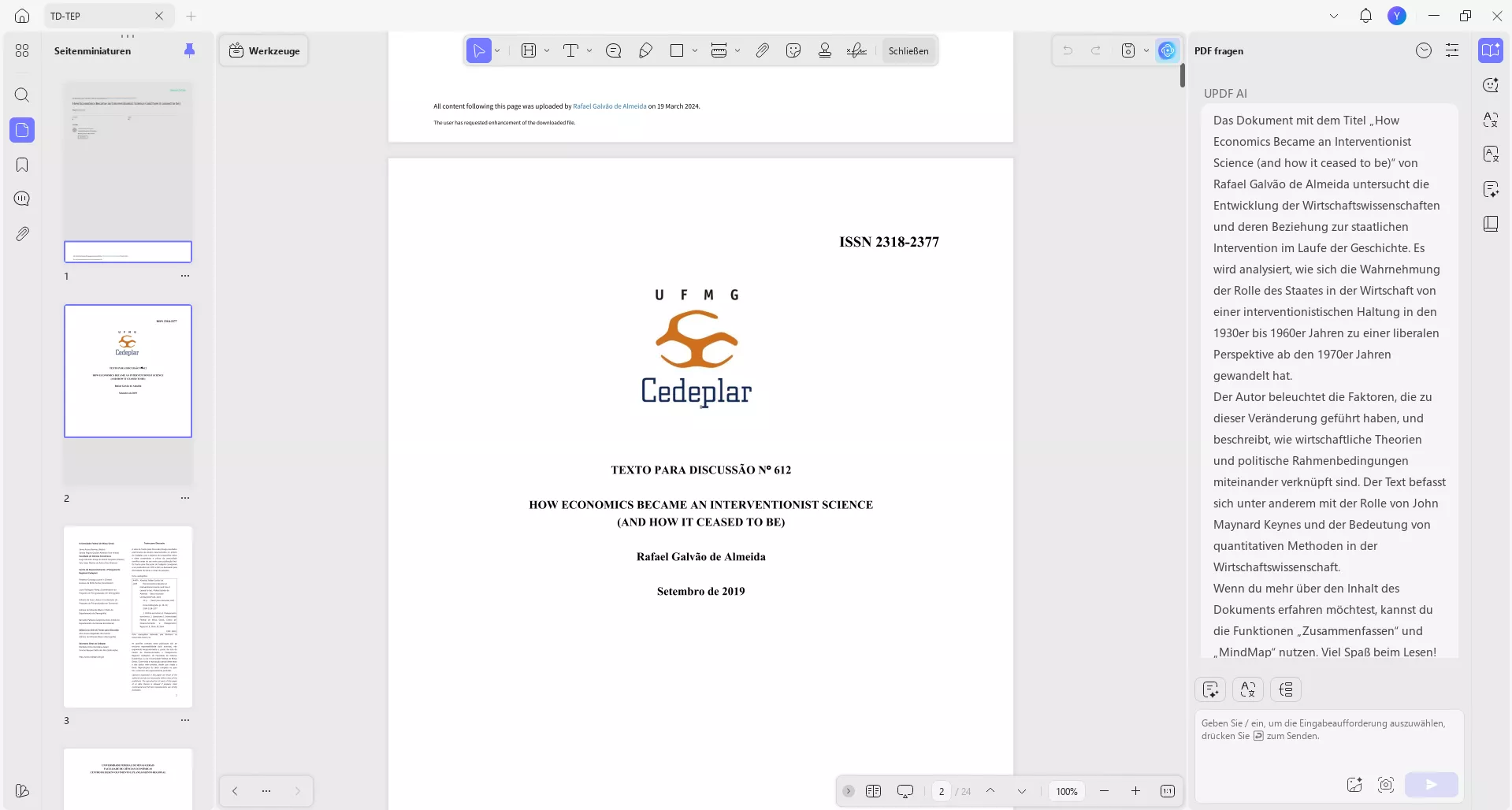The image size is (1512, 810).
Task: Click the Werkzeuge menu item
Action: pyautogui.click(x=264, y=50)
